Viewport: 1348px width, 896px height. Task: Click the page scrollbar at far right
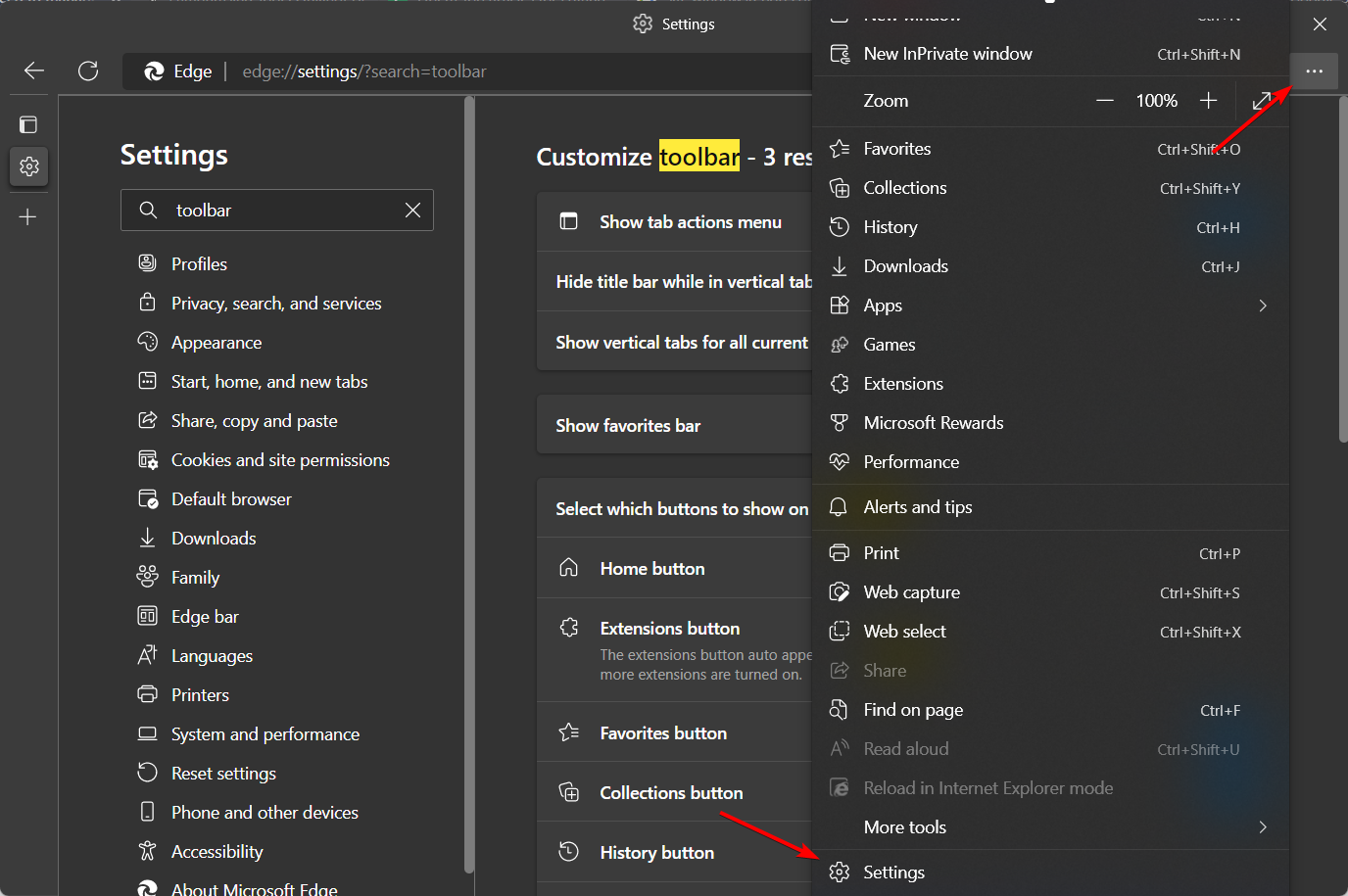click(x=1343, y=270)
